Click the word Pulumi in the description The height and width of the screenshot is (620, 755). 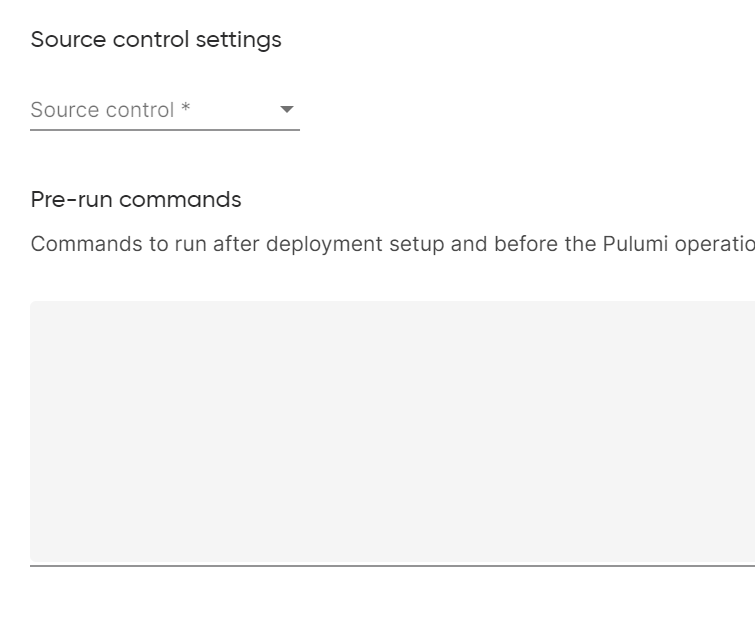pos(634,245)
